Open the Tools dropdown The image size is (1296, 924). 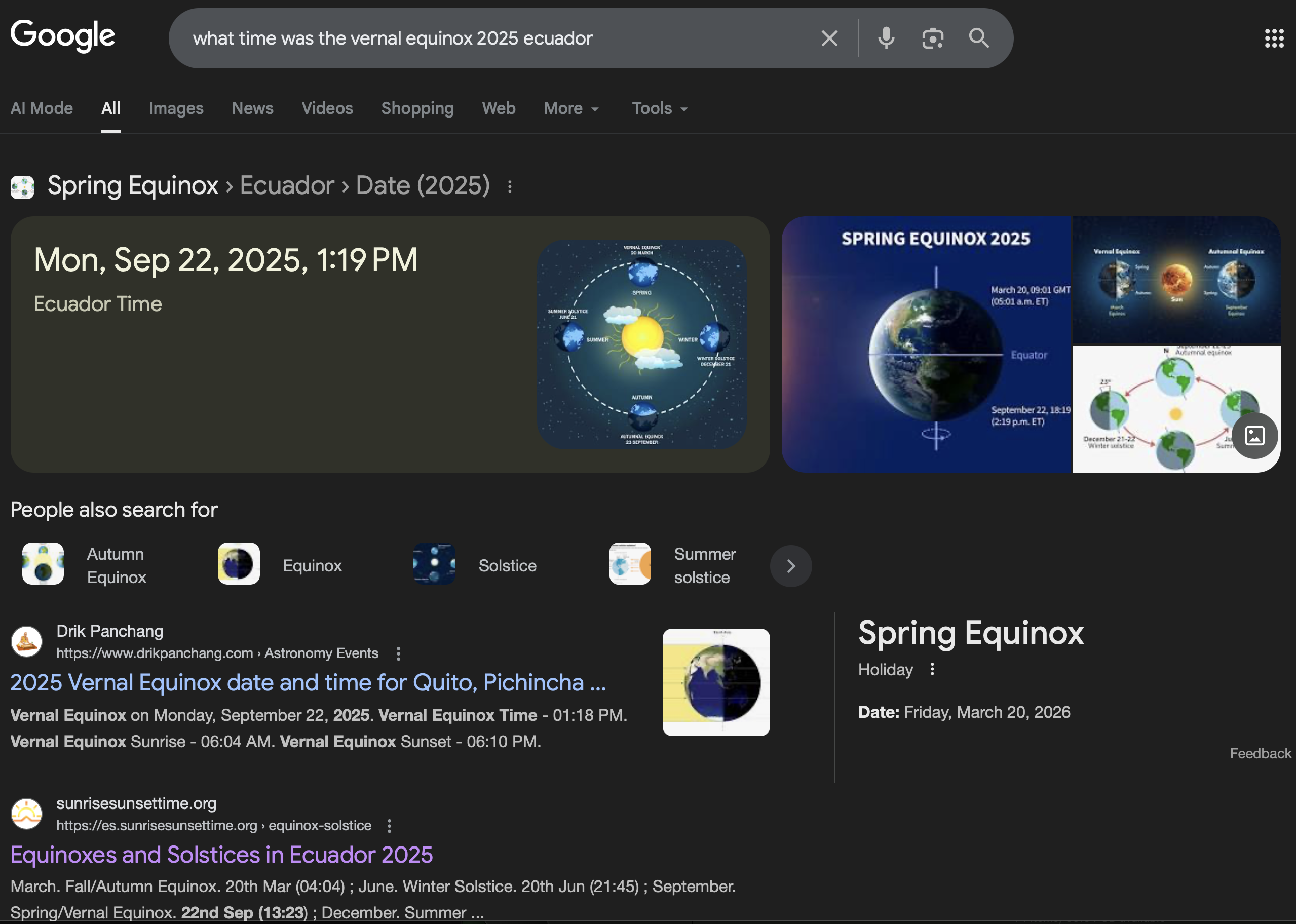tap(659, 108)
